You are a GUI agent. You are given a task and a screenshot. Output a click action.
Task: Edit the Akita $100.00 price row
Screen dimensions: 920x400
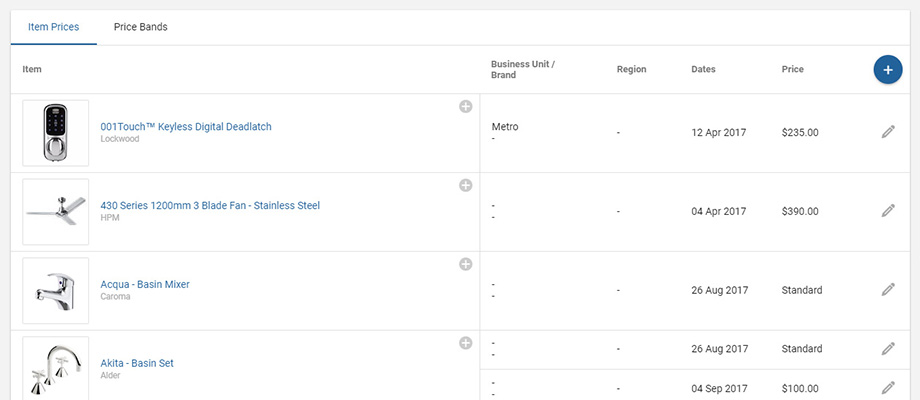887,388
